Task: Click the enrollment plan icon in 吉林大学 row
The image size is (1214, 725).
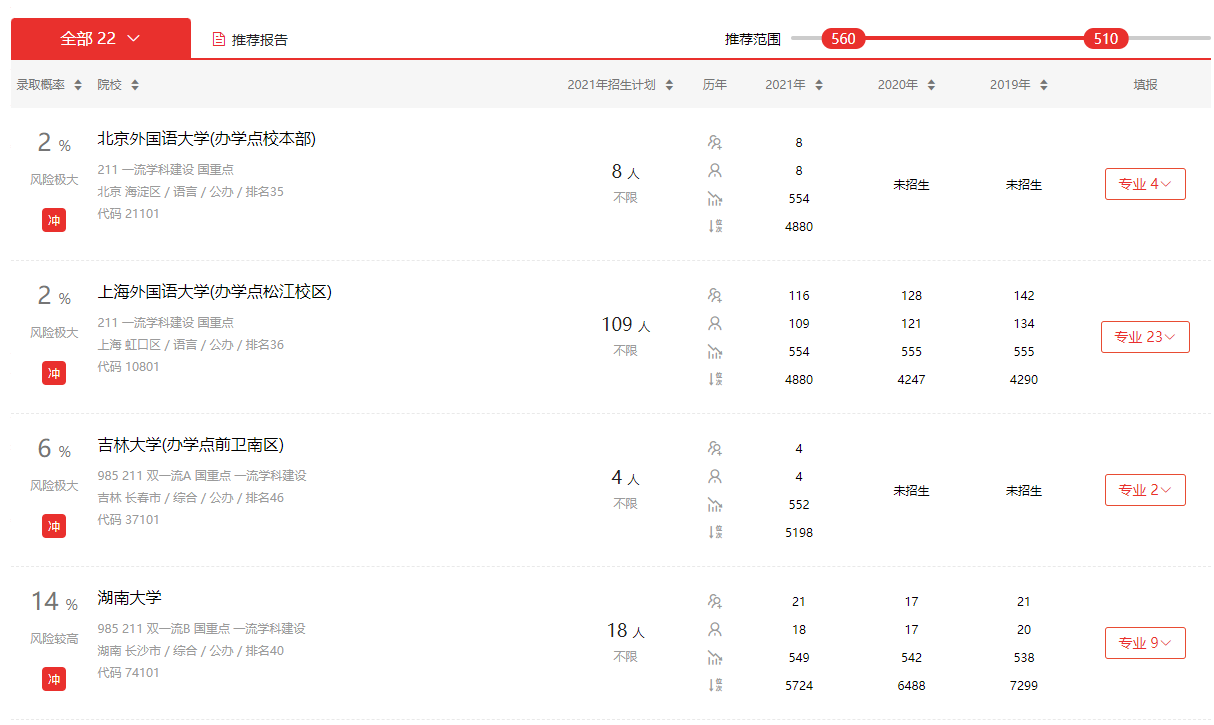Action: click(x=715, y=448)
